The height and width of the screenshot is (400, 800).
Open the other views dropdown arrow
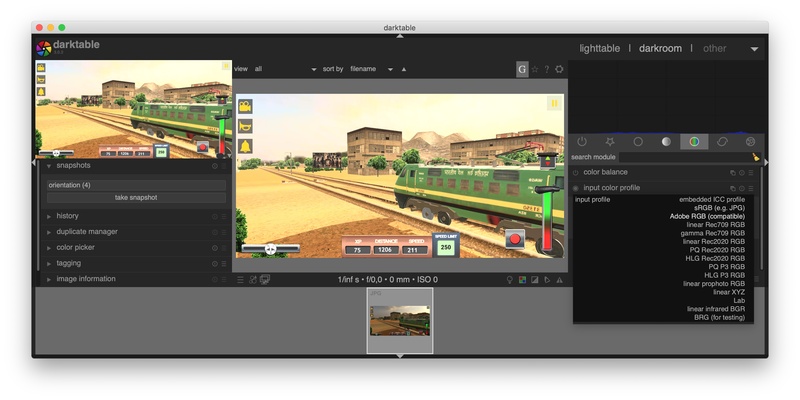pyautogui.click(x=754, y=49)
